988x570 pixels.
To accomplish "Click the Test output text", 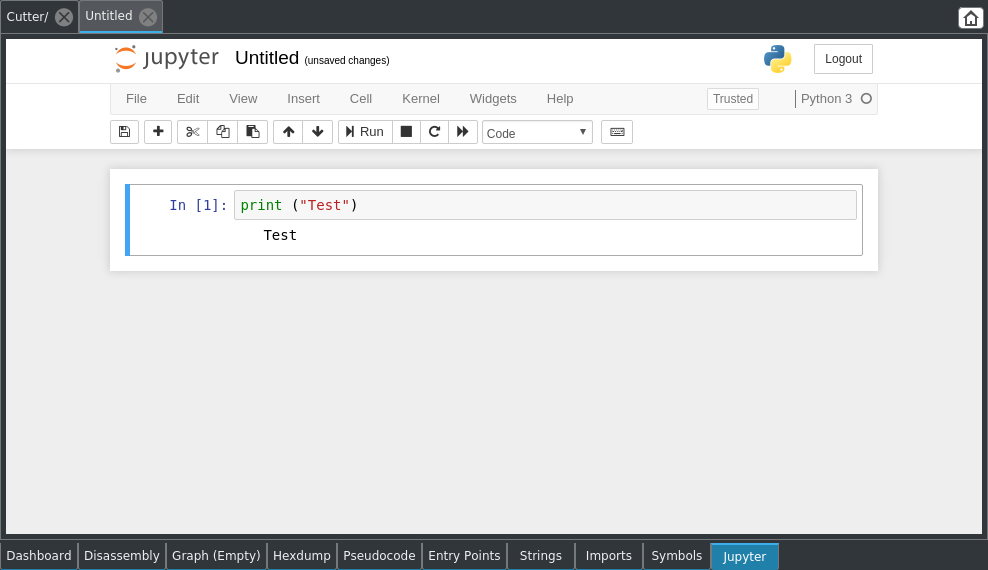I will click(280, 235).
